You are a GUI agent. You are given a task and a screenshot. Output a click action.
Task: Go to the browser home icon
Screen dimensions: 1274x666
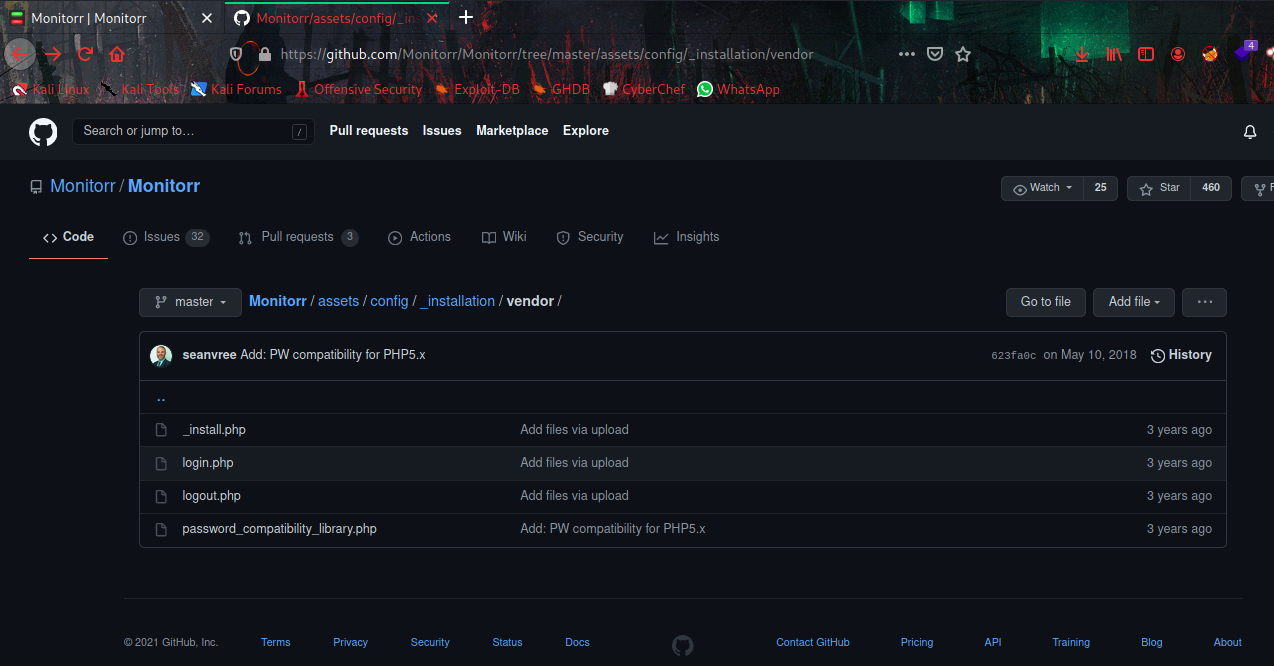point(117,54)
